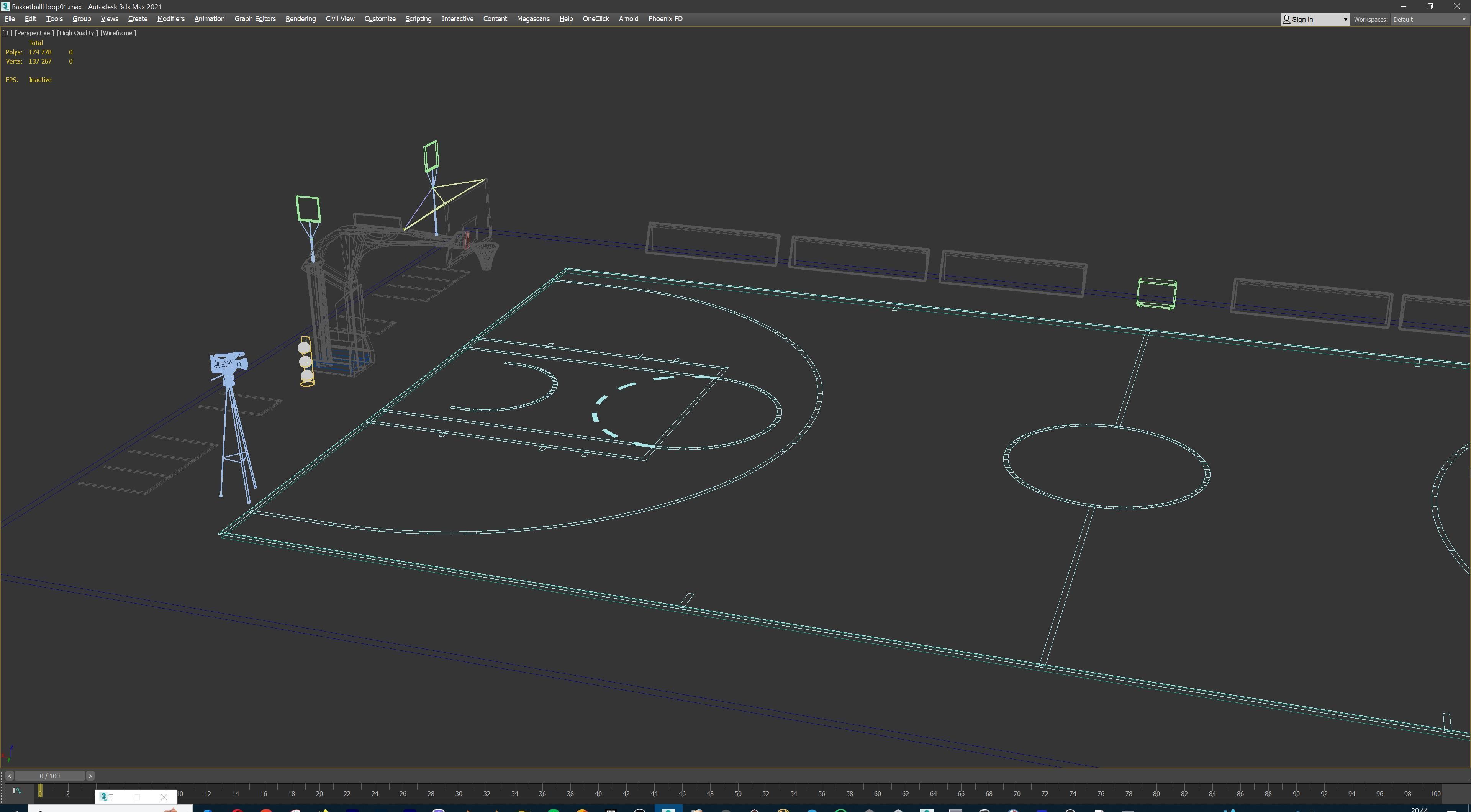Open the [Perspective] viewport view menu

click(34, 33)
